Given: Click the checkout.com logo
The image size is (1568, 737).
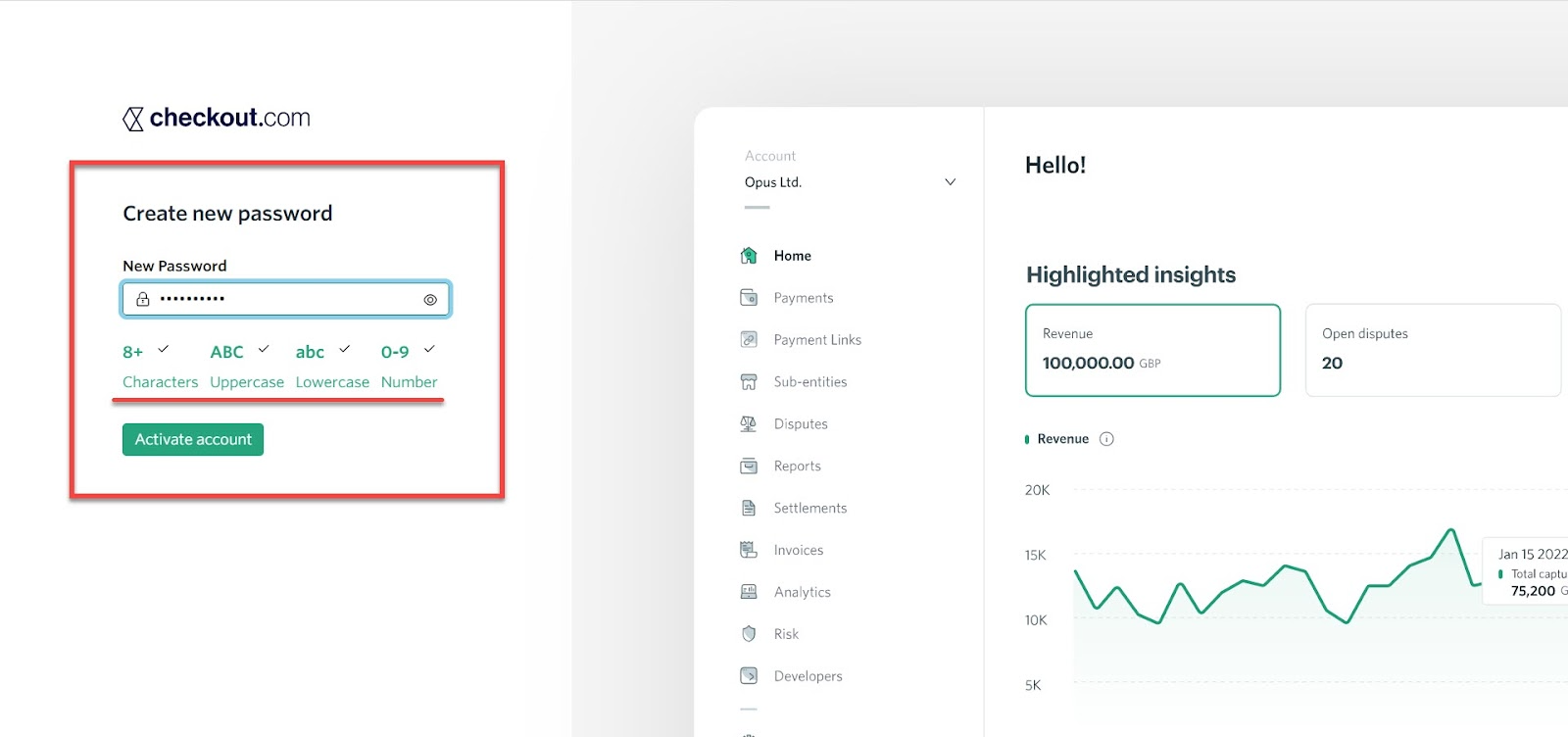Looking at the screenshot, I should pos(216,118).
